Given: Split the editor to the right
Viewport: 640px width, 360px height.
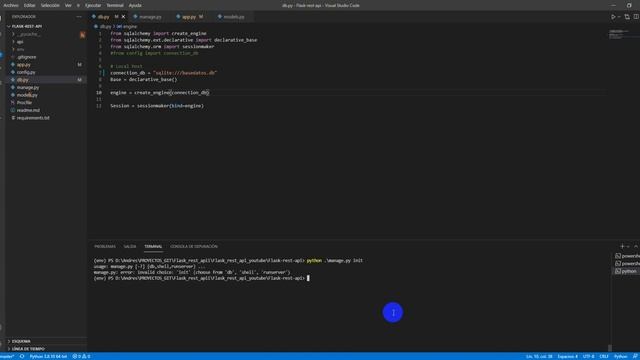Looking at the screenshot, I should tap(636, 17).
